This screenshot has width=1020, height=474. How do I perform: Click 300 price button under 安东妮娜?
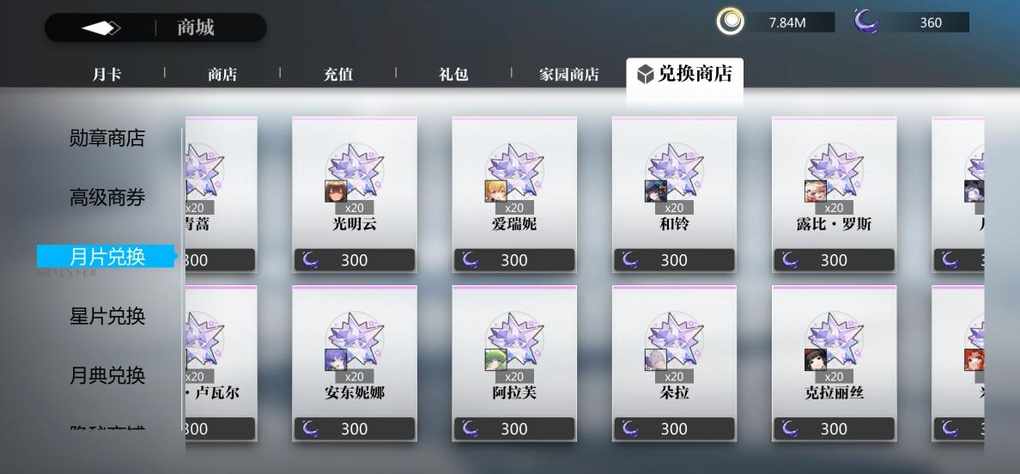(355, 428)
